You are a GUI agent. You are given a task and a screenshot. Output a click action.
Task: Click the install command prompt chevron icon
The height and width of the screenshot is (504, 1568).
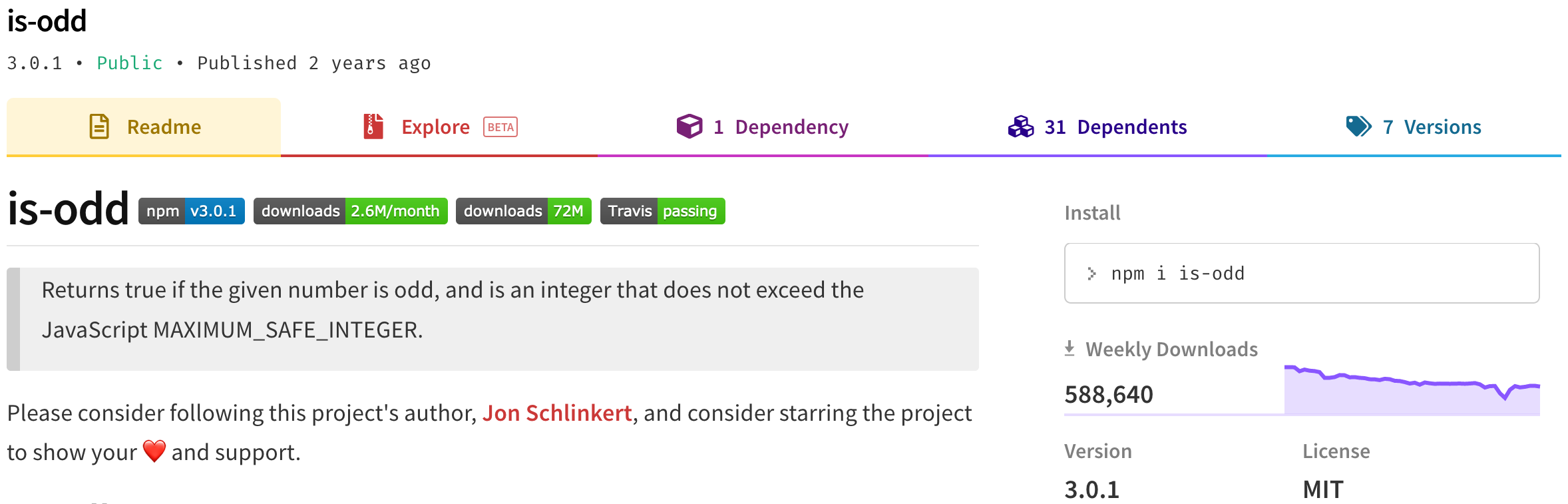tap(1091, 274)
